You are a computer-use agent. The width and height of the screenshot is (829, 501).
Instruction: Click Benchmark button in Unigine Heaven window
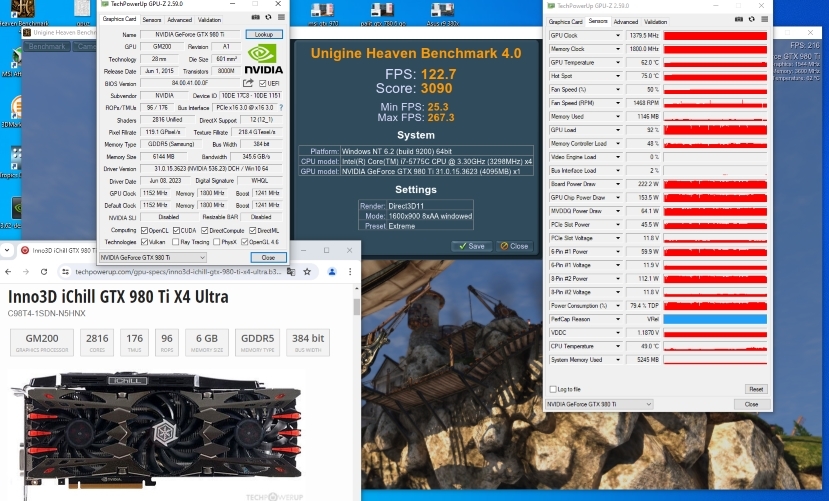click(x=47, y=47)
